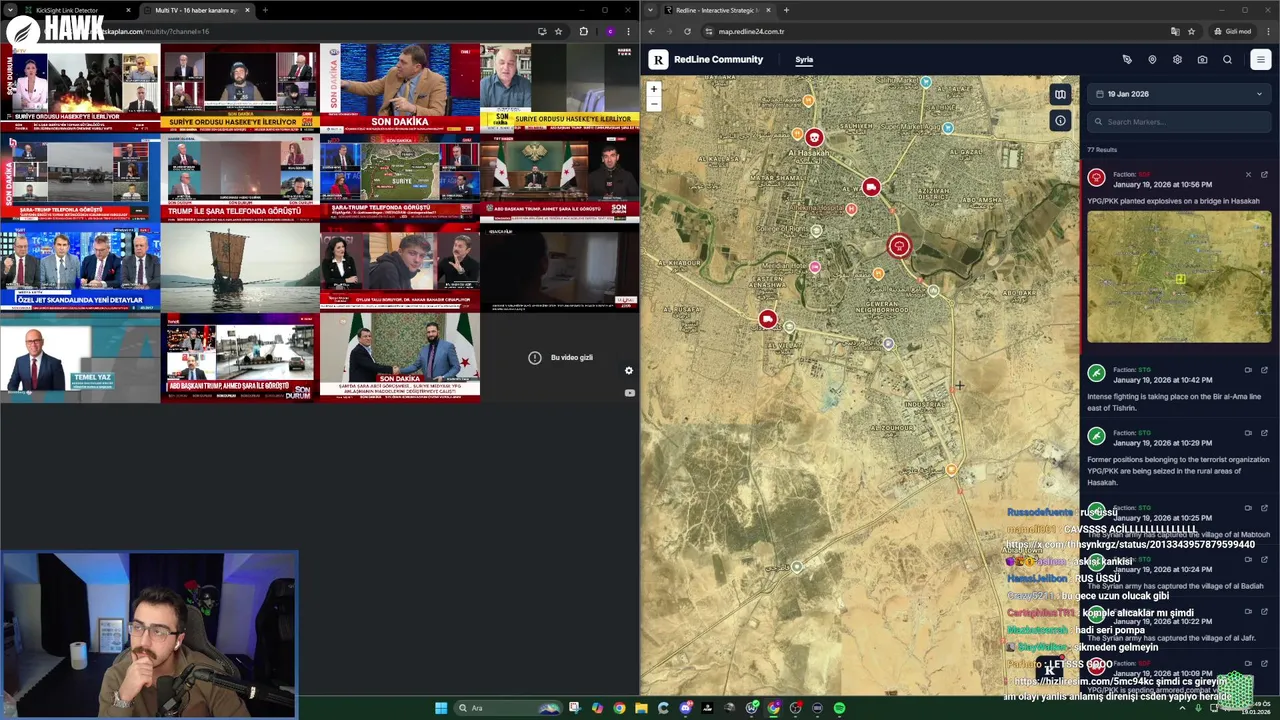Open external link on 10:42 PM event
This screenshot has width=1280, height=720.
1264,370
